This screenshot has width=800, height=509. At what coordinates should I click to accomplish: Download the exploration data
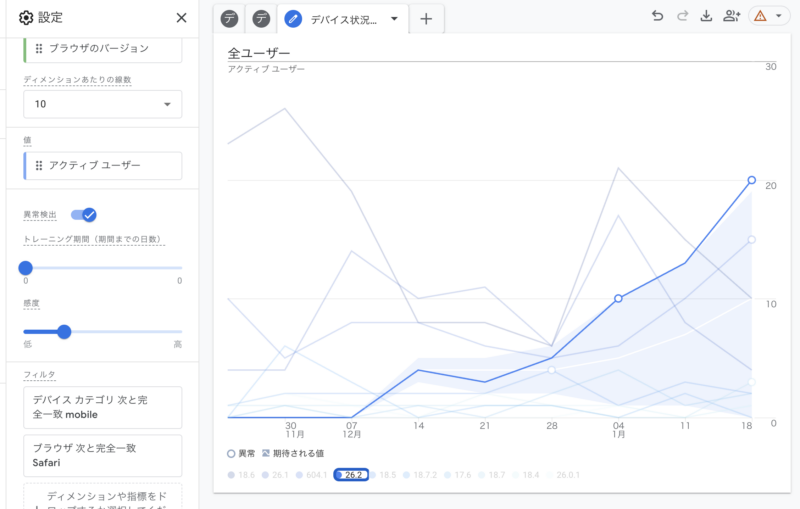point(707,16)
